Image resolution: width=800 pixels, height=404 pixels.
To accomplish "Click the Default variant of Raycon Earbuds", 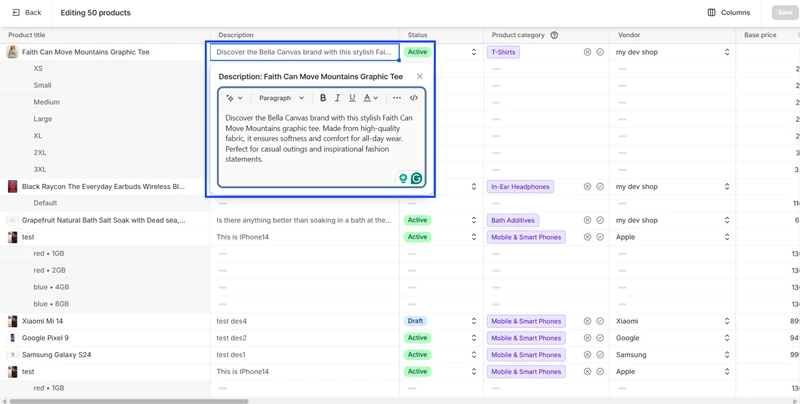I will (x=105, y=203).
